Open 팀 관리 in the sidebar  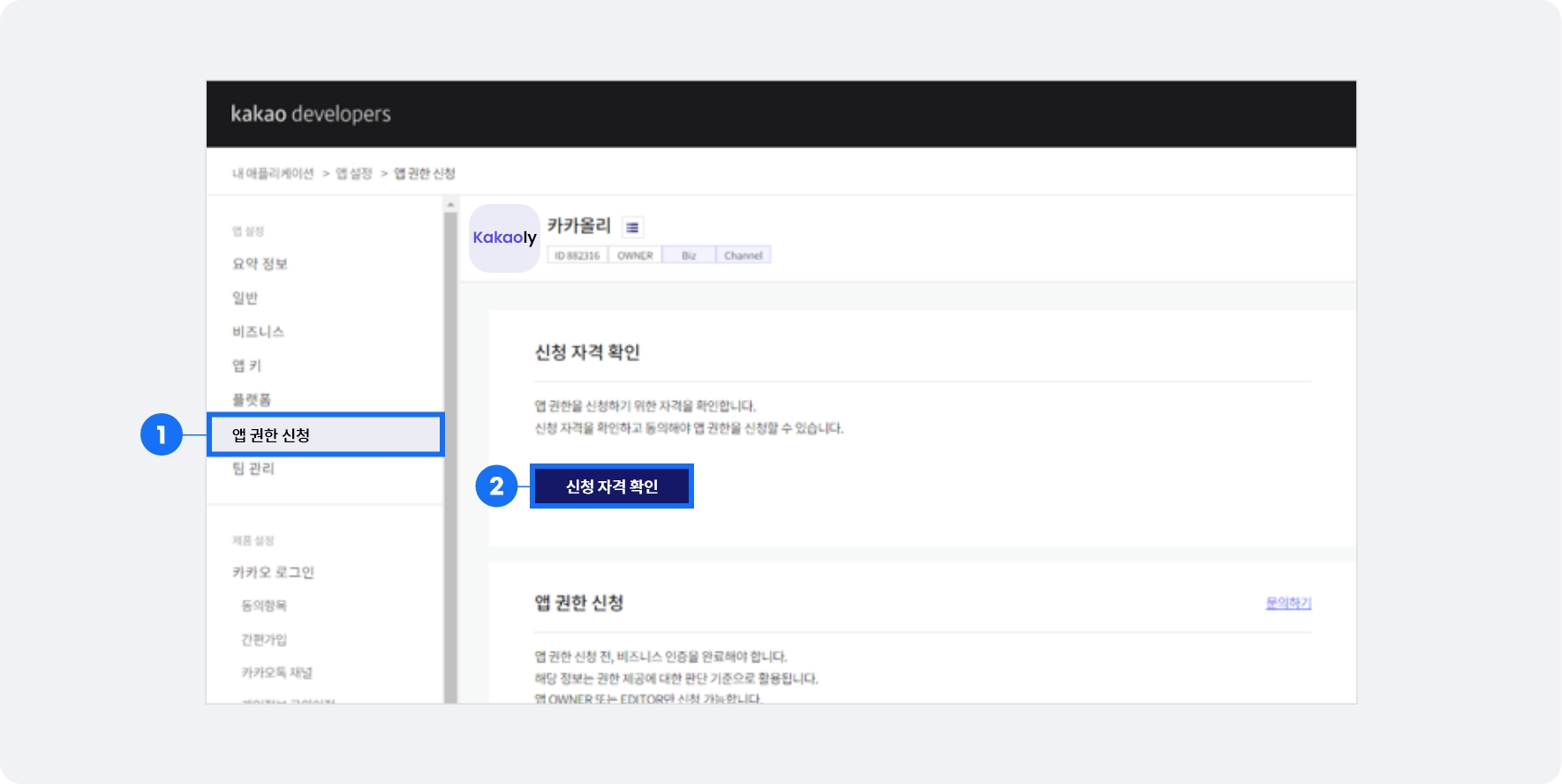point(253,469)
